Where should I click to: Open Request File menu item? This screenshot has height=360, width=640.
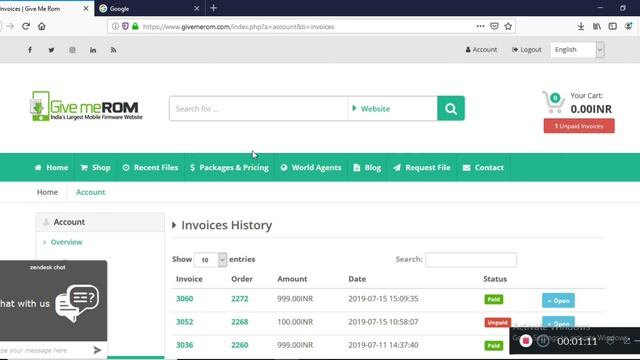pyautogui.click(x=422, y=167)
